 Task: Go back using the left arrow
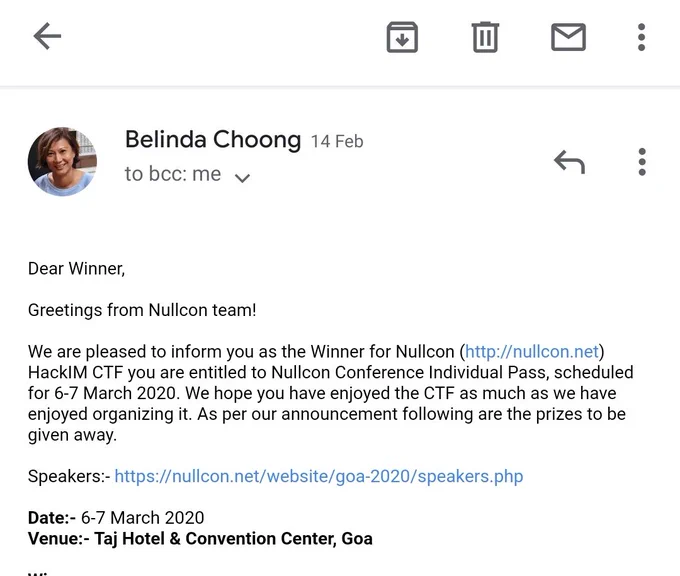coord(47,36)
